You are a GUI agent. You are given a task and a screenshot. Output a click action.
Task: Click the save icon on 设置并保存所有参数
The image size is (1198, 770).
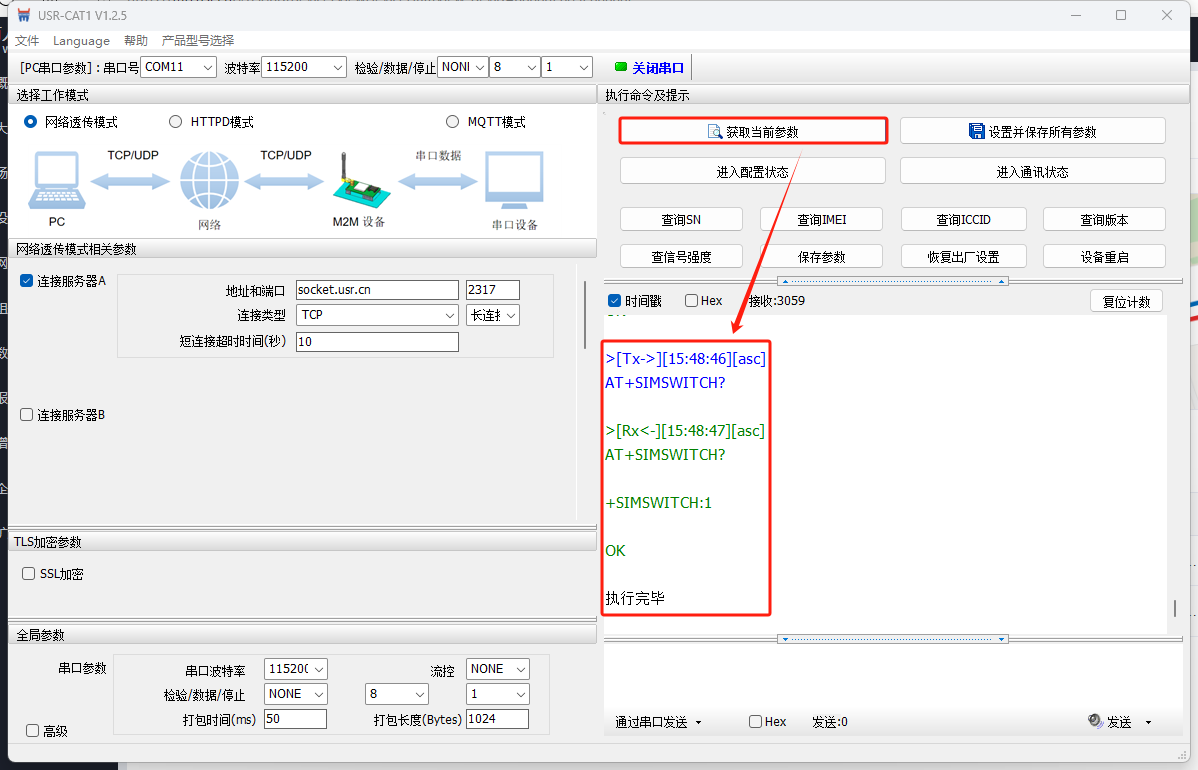(977, 131)
